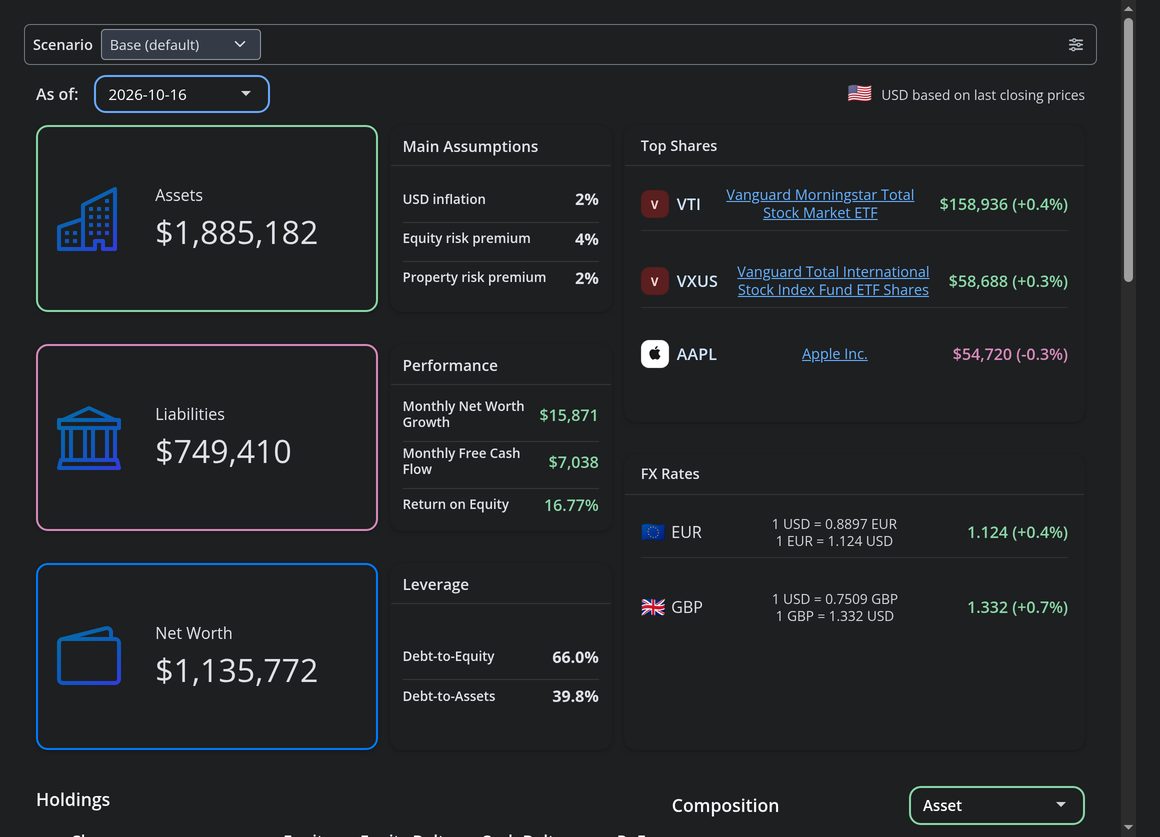Click the 1 USD = 0.7509 GBP text
Image resolution: width=1160 pixels, height=837 pixels.
click(x=834, y=599)
